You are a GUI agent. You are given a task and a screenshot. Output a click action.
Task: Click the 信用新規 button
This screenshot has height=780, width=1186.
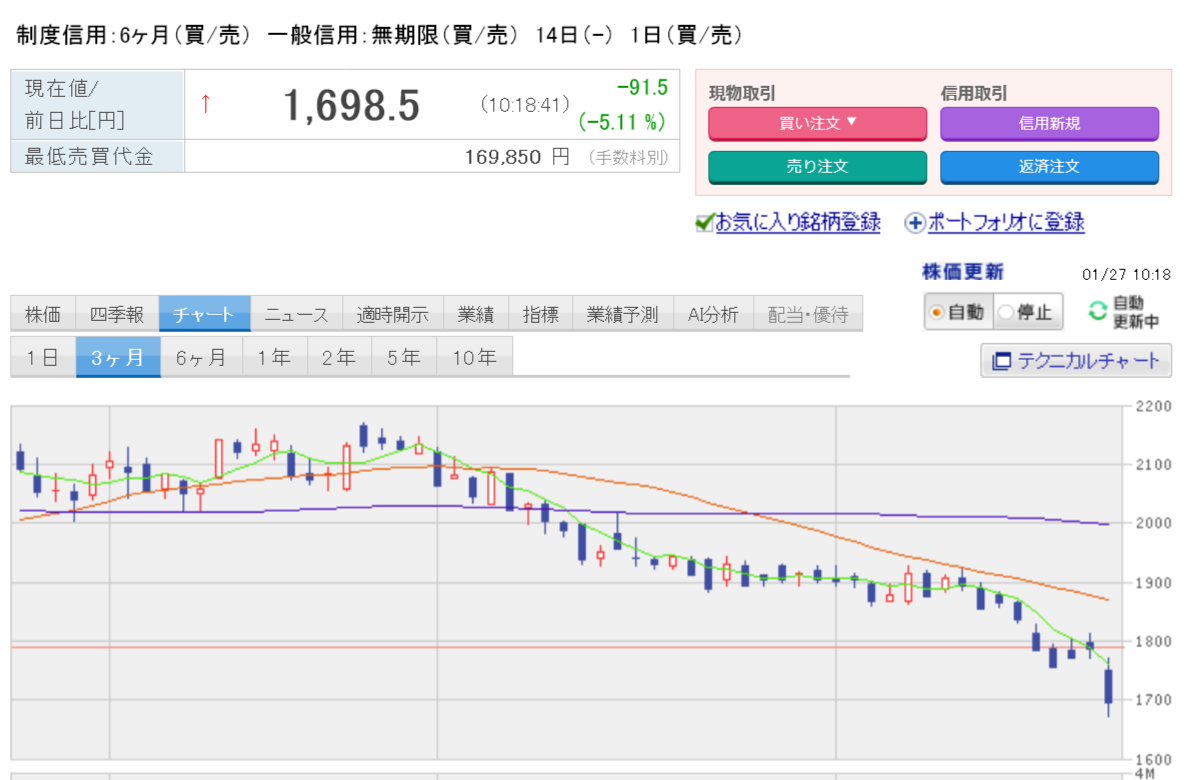(1049, 124)
